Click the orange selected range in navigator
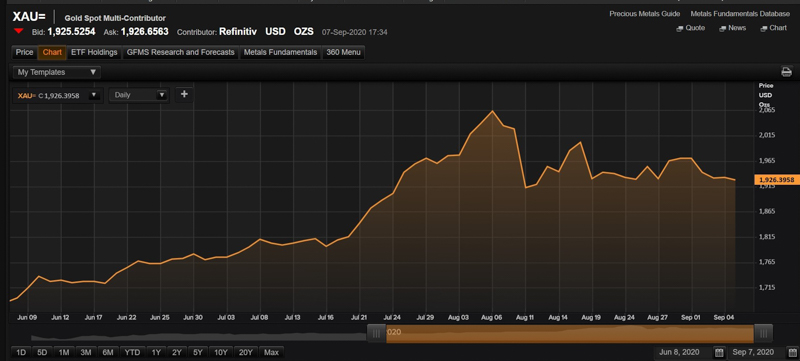The image size is (800, 361). (x=570, y=333)
